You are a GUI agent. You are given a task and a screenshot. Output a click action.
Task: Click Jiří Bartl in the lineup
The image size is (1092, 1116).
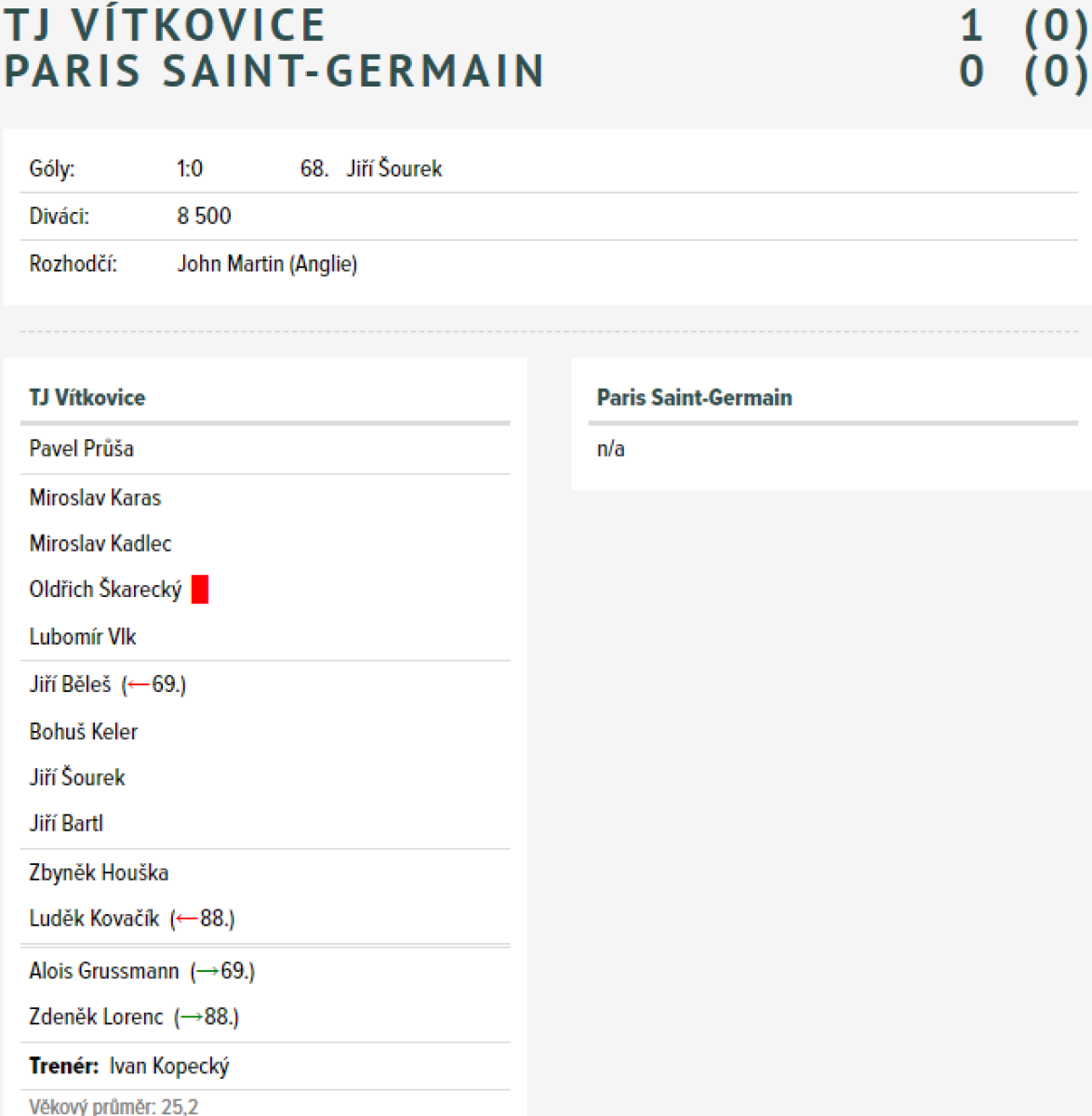[66, 824]
